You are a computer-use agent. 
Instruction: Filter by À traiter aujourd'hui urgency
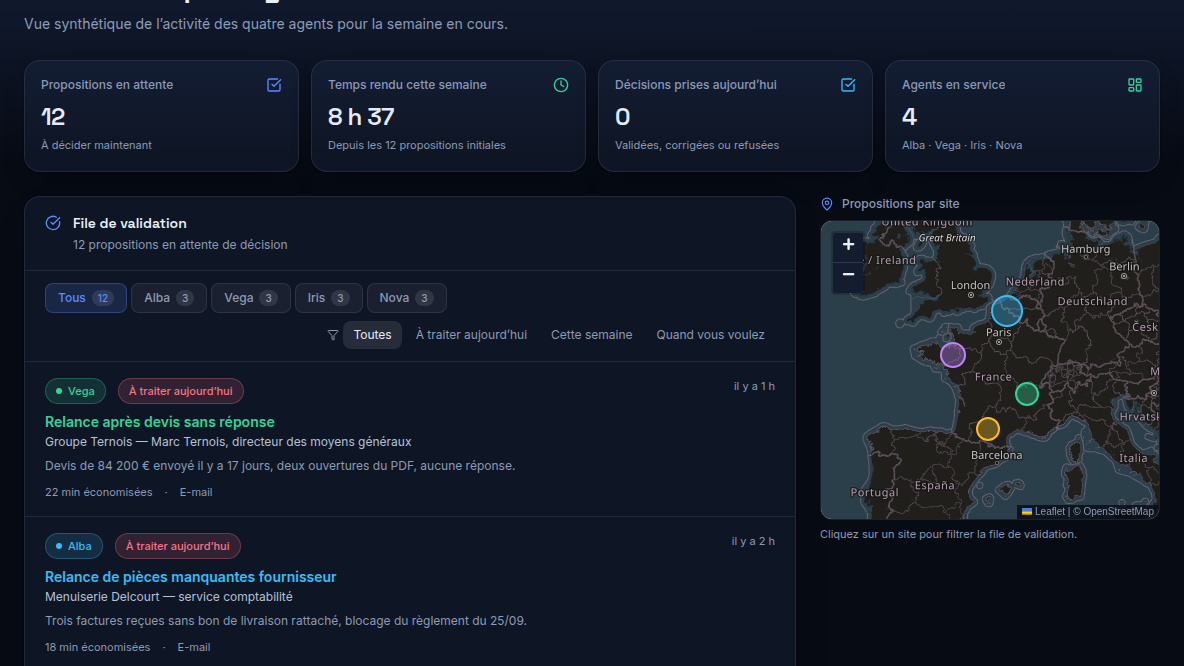point(471,335)
